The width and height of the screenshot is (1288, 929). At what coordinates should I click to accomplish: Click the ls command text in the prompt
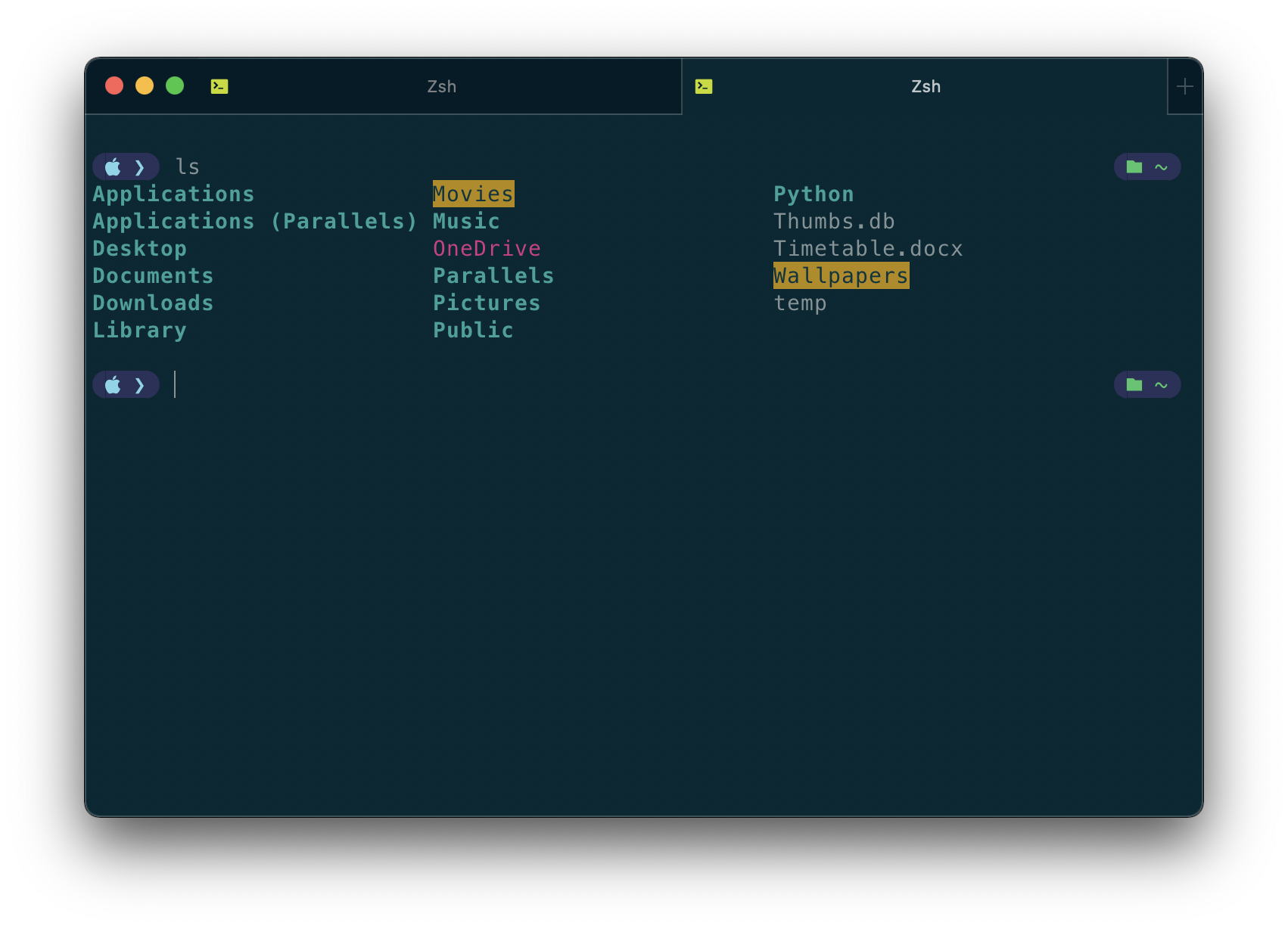click(188, 166)
